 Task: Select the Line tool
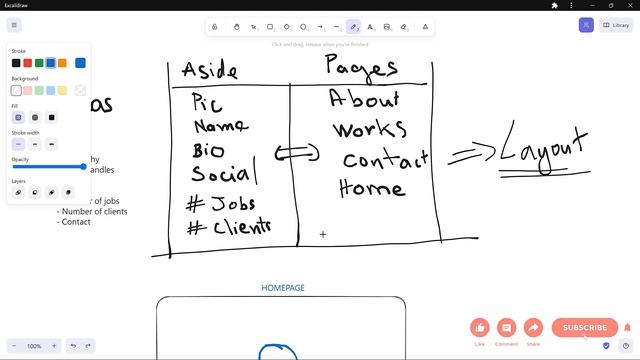click(x=337, y=27)
